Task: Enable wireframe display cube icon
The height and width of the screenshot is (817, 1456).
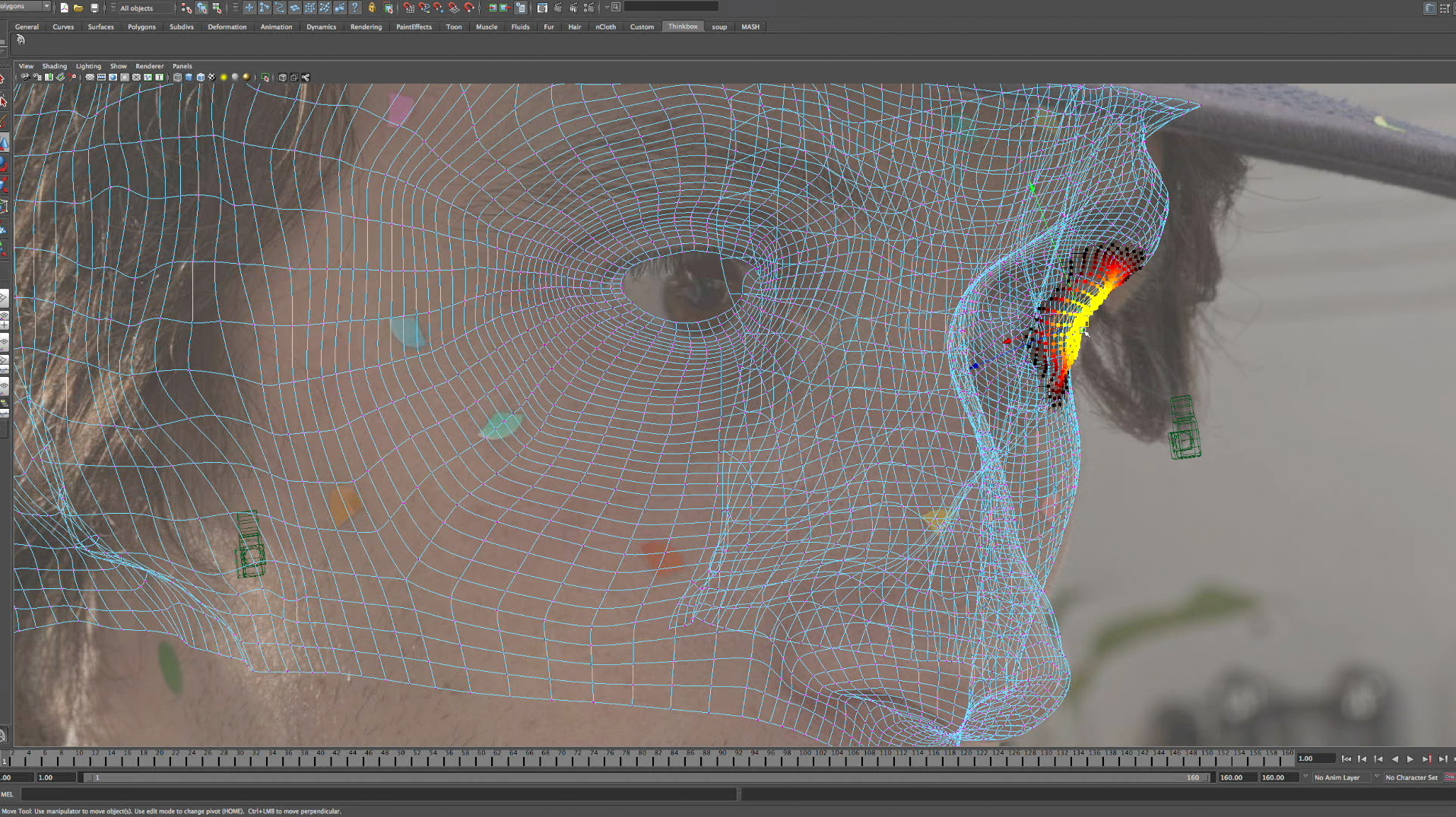Action: pos(177,78)
